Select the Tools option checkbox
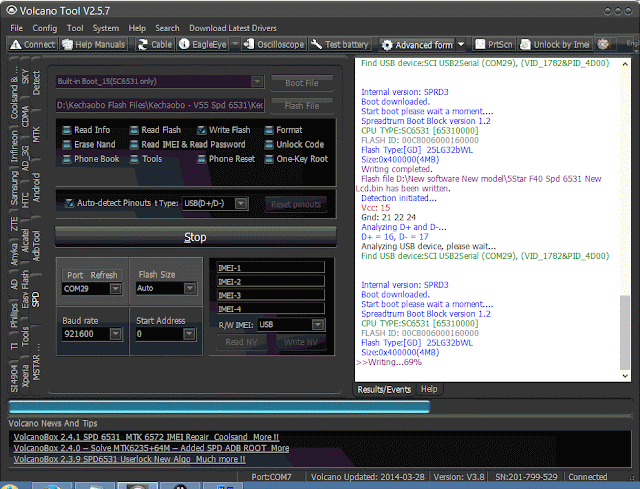The height and width of the screenshot is (489, 640). 134,159
